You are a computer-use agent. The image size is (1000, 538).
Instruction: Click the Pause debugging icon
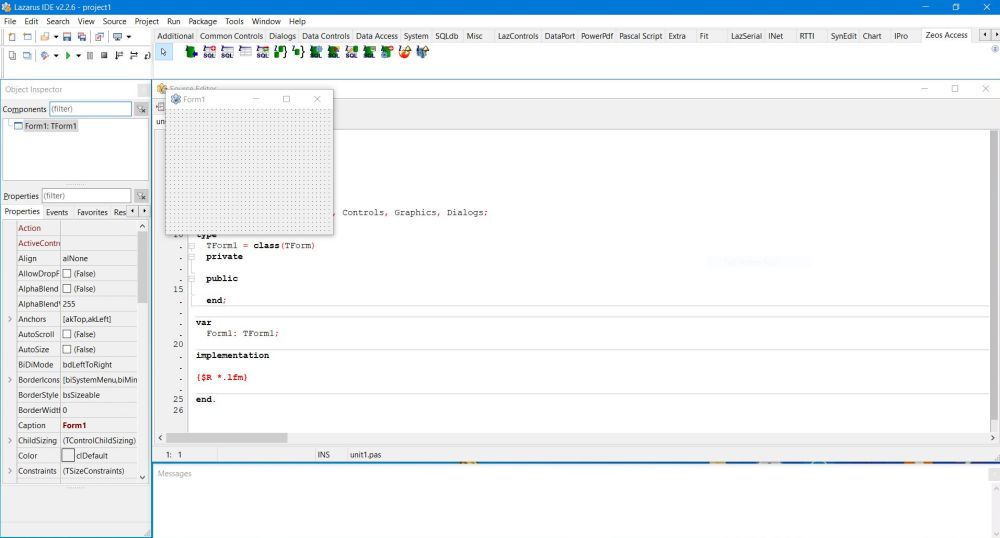tap(90, 55)
